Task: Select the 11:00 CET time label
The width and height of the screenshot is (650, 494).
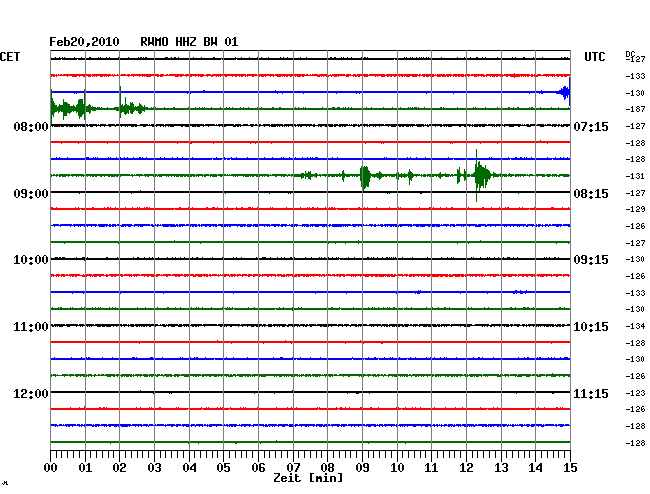Action: click(x=31, y=327)
